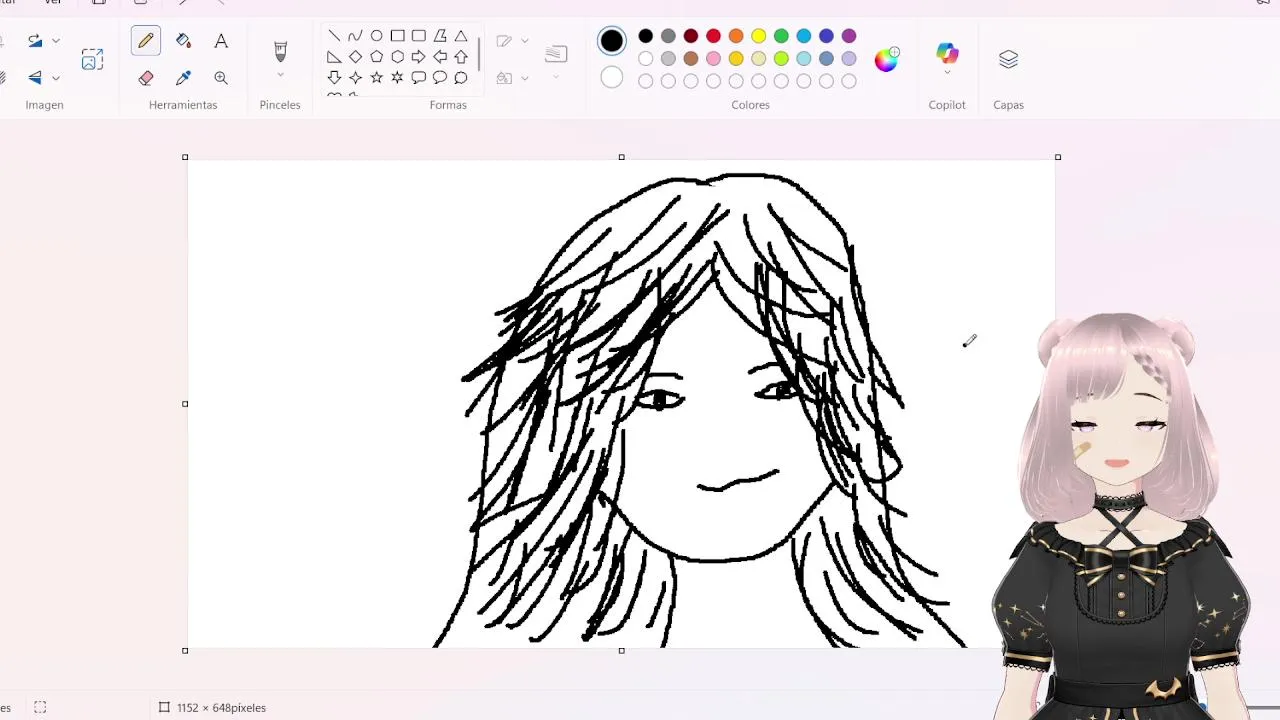
Task: Pick the lime green color swatch
Action: [781, 59]
